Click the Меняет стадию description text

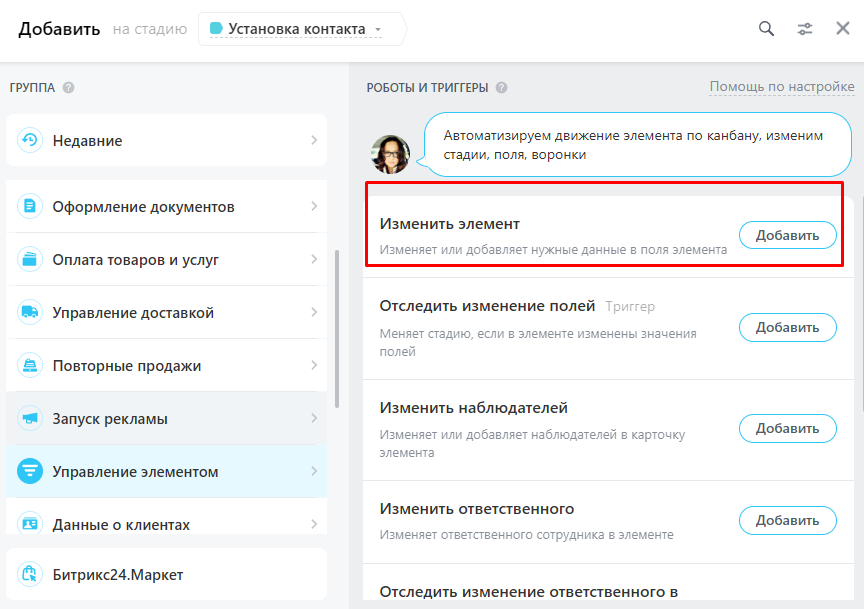click(x=538, y=342)
